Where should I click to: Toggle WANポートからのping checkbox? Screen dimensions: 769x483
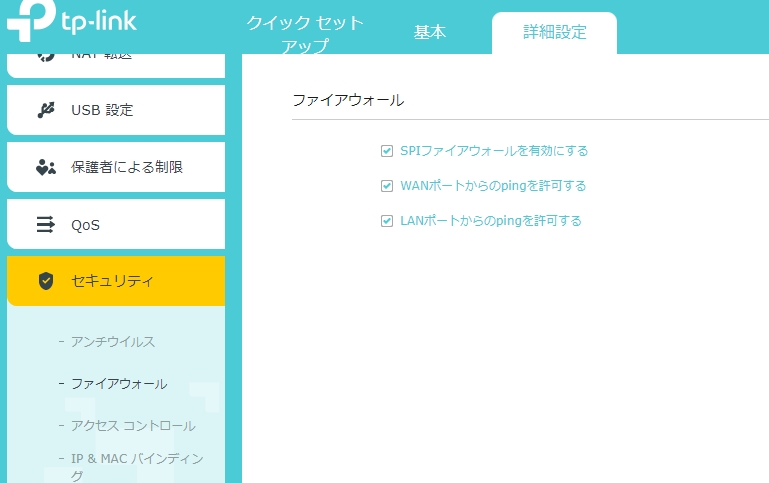386,186
